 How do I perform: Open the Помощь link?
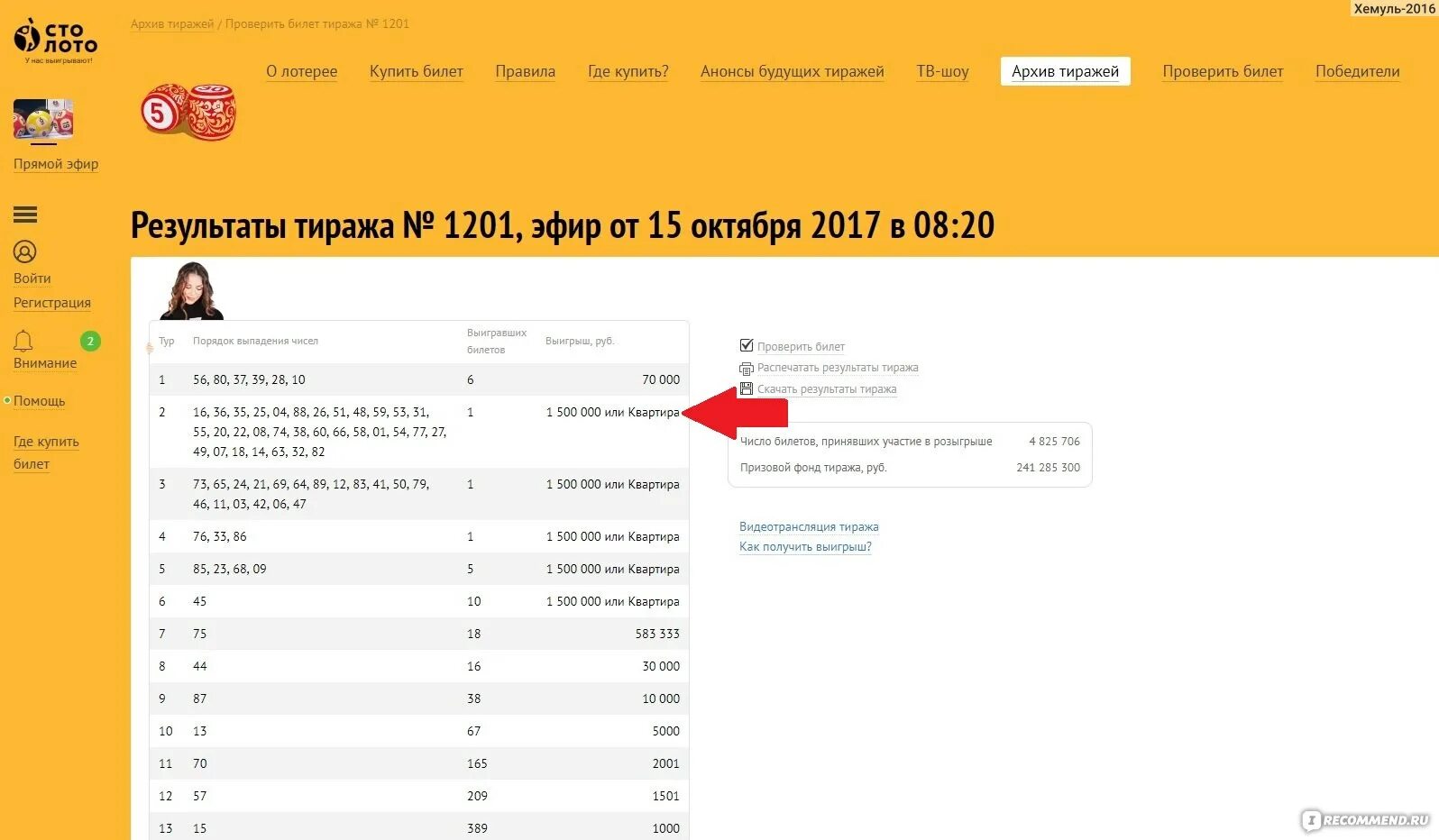click(40, 401)
